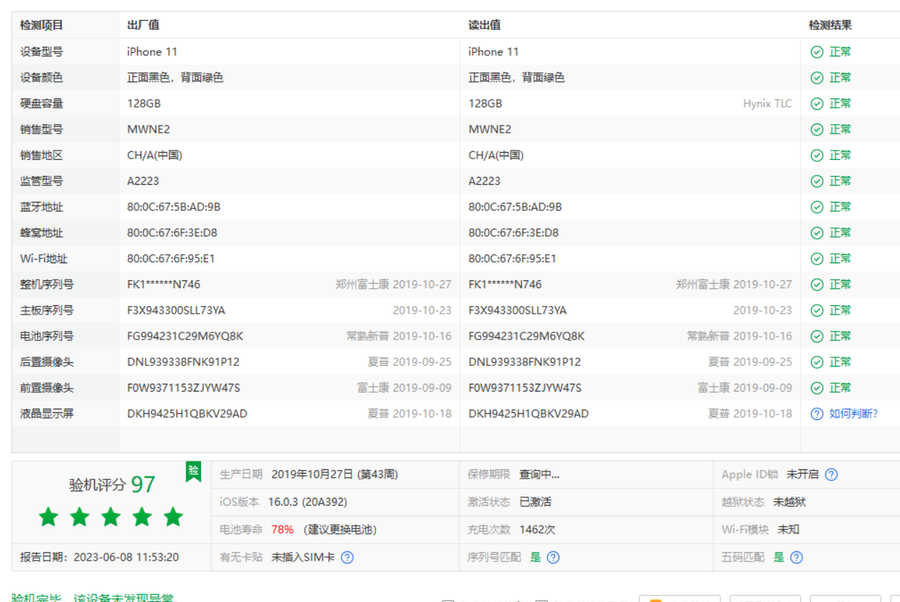The image size is (900, 602).
Task: Click the 报告日期 2023-06-08 11:53:20 text
Action: coord(99,557)
